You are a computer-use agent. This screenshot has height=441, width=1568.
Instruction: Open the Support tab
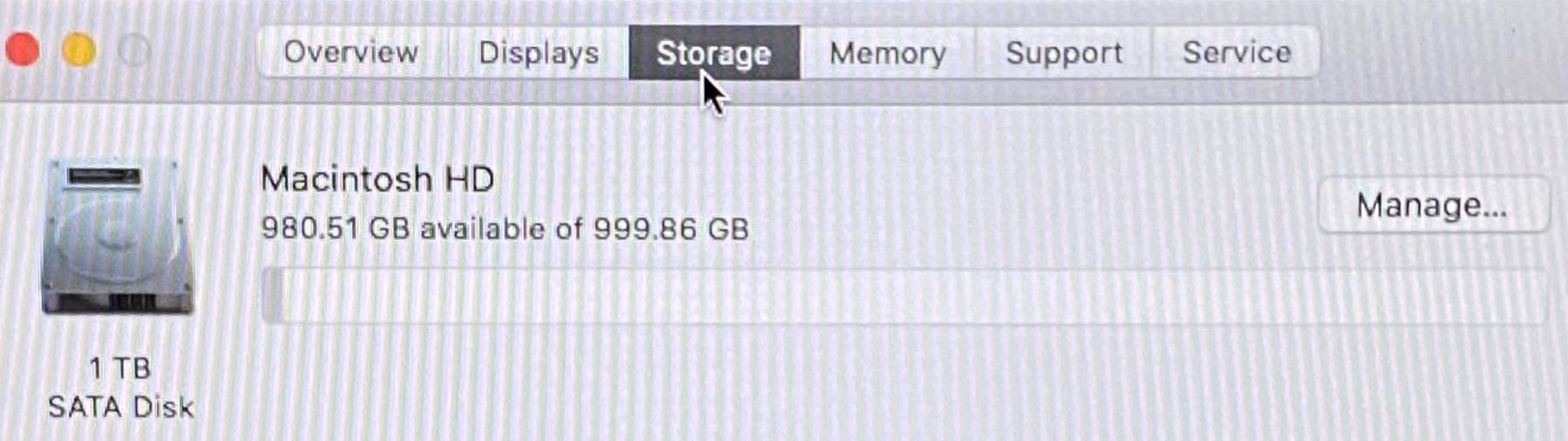click(1064, 52)
